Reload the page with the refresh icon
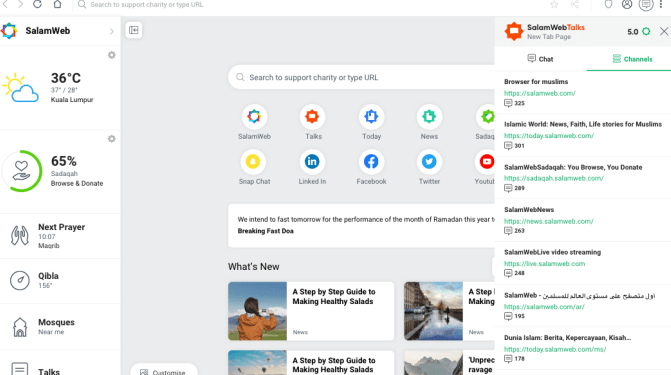671x375 pixels. (37, 4)
